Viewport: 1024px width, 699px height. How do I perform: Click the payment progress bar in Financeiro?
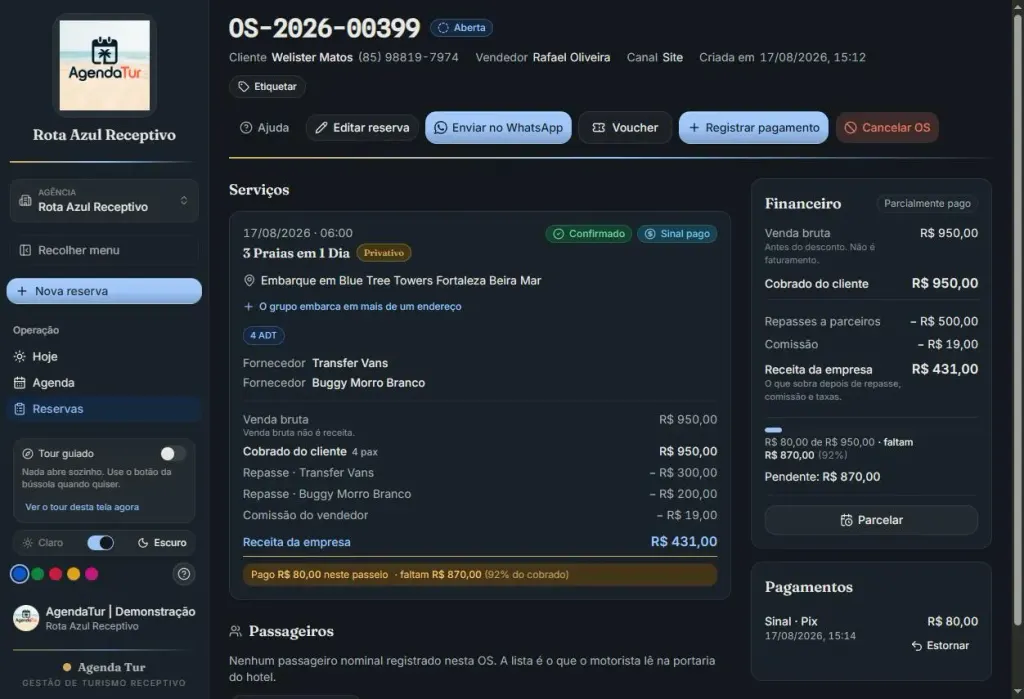tap(871, 430)
